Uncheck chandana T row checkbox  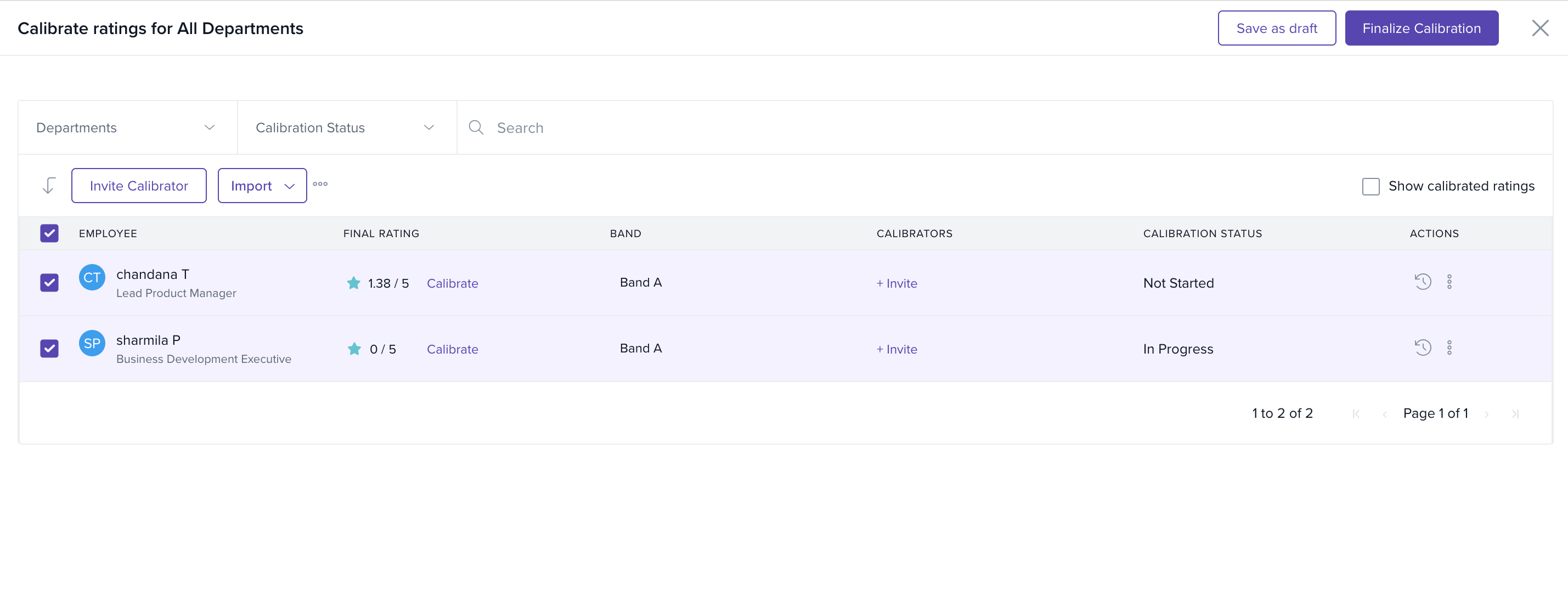tap(49, 283)
